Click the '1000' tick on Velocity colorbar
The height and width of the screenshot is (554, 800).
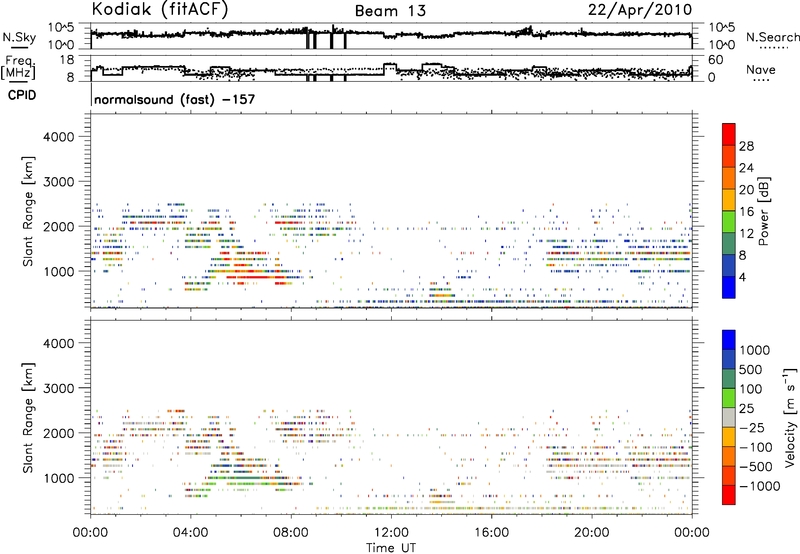pos(755,350)
